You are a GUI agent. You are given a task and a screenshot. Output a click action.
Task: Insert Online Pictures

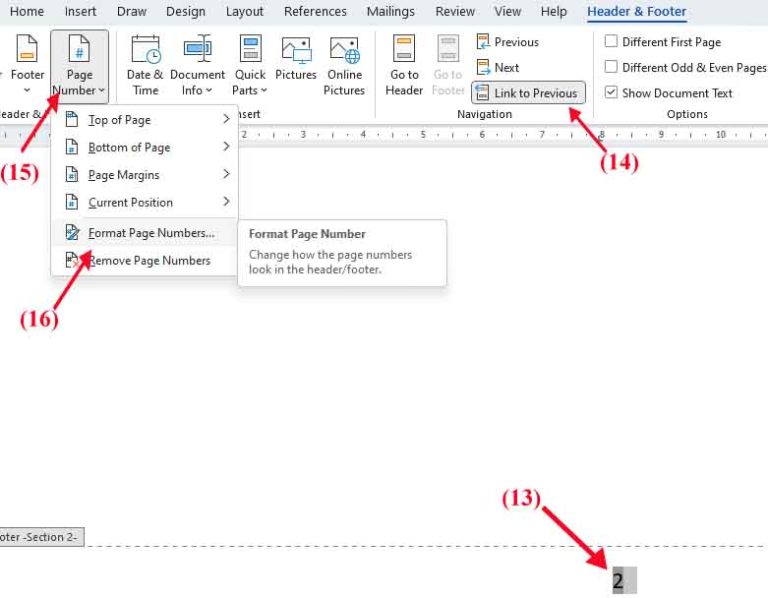point(344,65)
